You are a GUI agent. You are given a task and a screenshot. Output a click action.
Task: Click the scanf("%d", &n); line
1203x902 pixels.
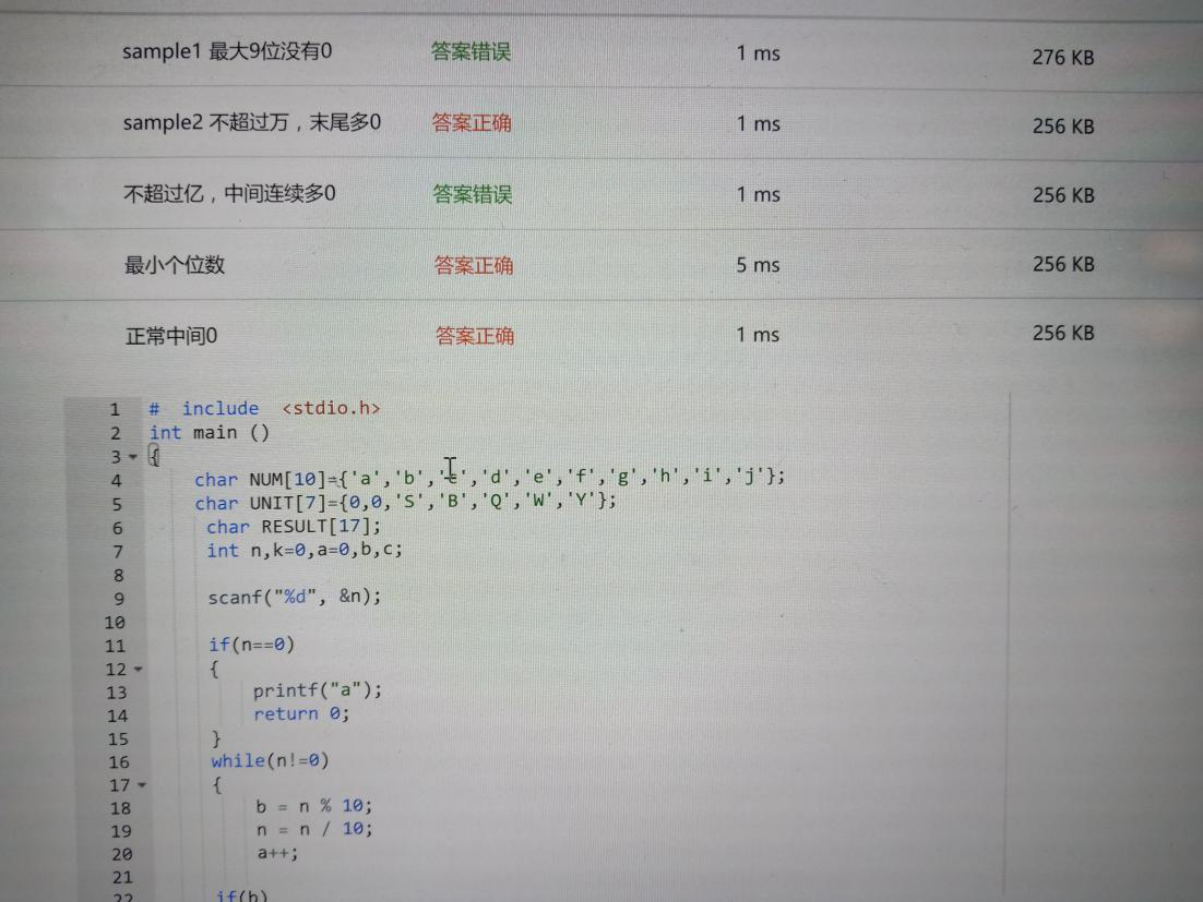coord(295,597)
